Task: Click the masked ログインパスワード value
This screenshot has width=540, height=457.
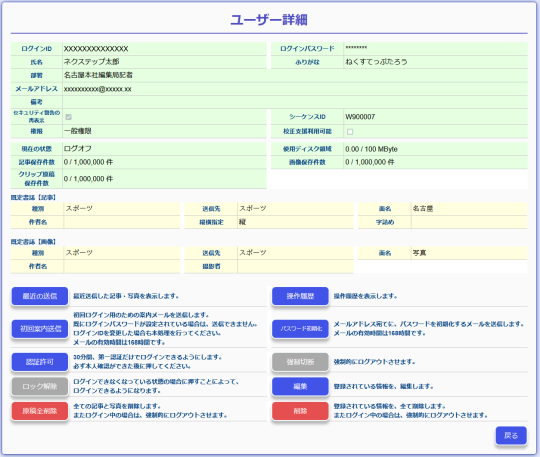Action: click(x=356, y=48)
